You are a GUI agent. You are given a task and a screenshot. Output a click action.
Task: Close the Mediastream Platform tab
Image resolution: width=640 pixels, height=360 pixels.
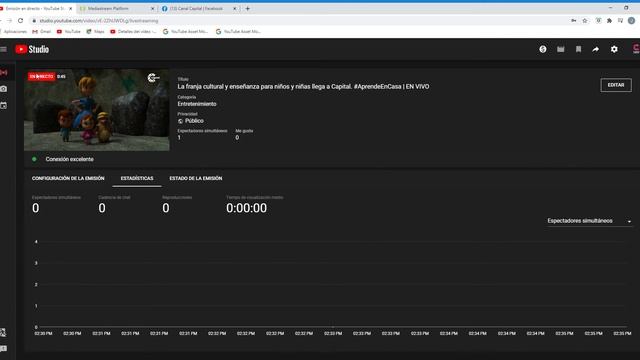(x=153, y=9)
